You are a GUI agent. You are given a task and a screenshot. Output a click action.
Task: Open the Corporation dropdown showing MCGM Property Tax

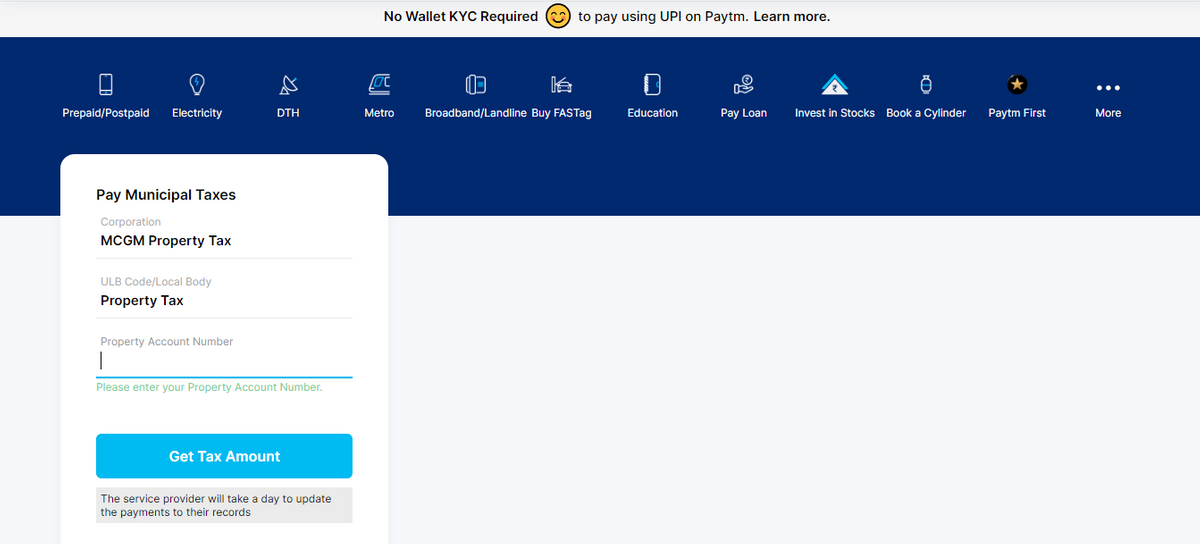coord(224,241)
